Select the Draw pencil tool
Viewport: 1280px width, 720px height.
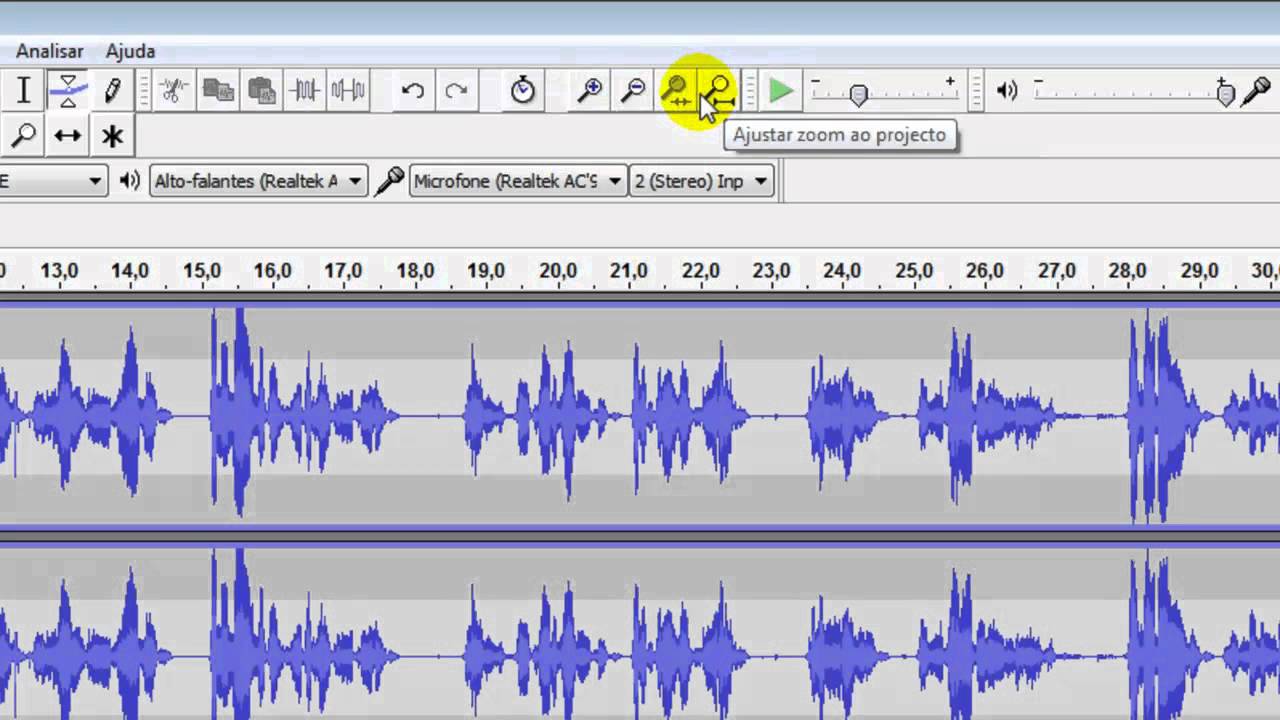112,90
